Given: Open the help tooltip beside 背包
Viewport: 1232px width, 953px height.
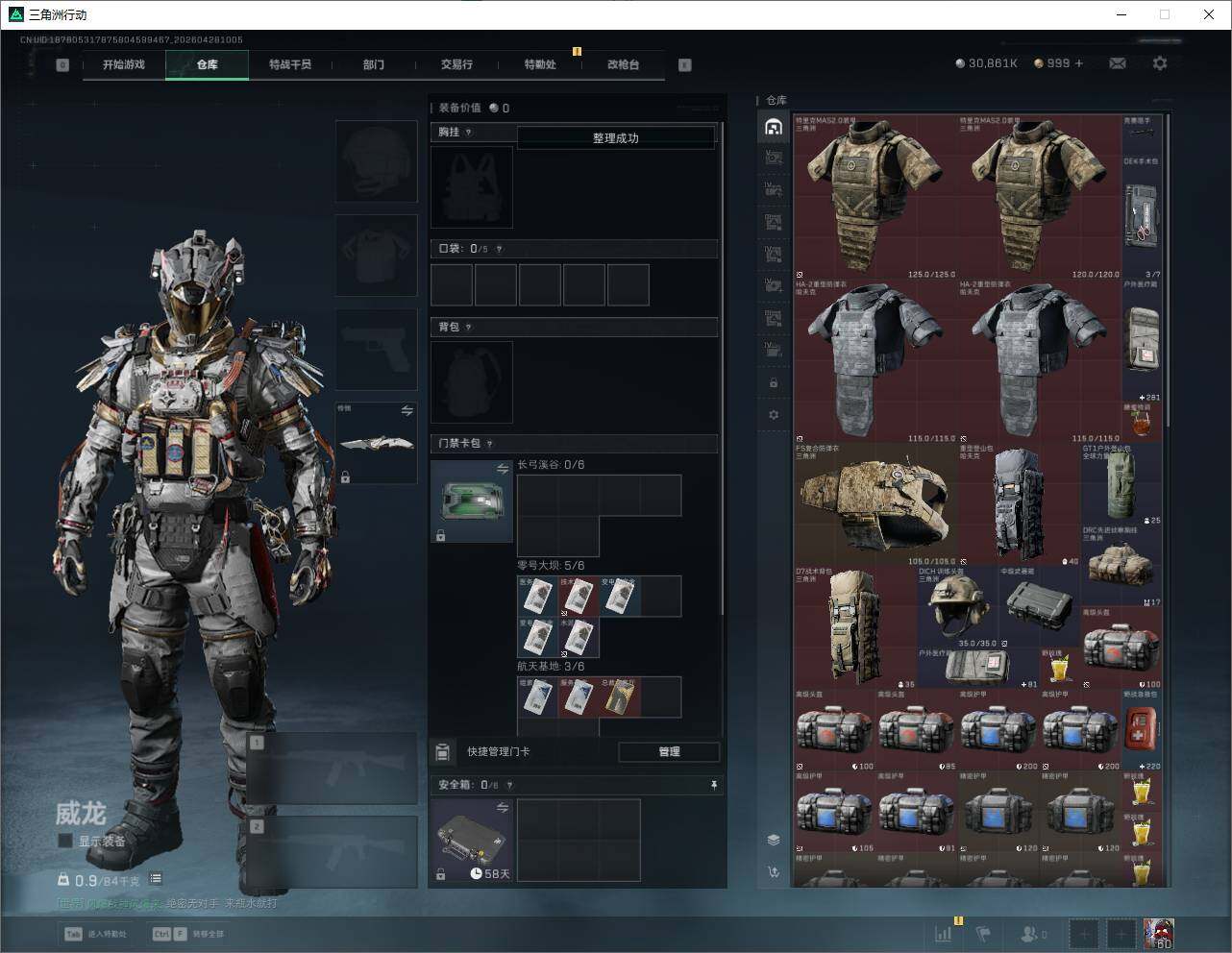Looking at the screenshot, I should [468, 327].
